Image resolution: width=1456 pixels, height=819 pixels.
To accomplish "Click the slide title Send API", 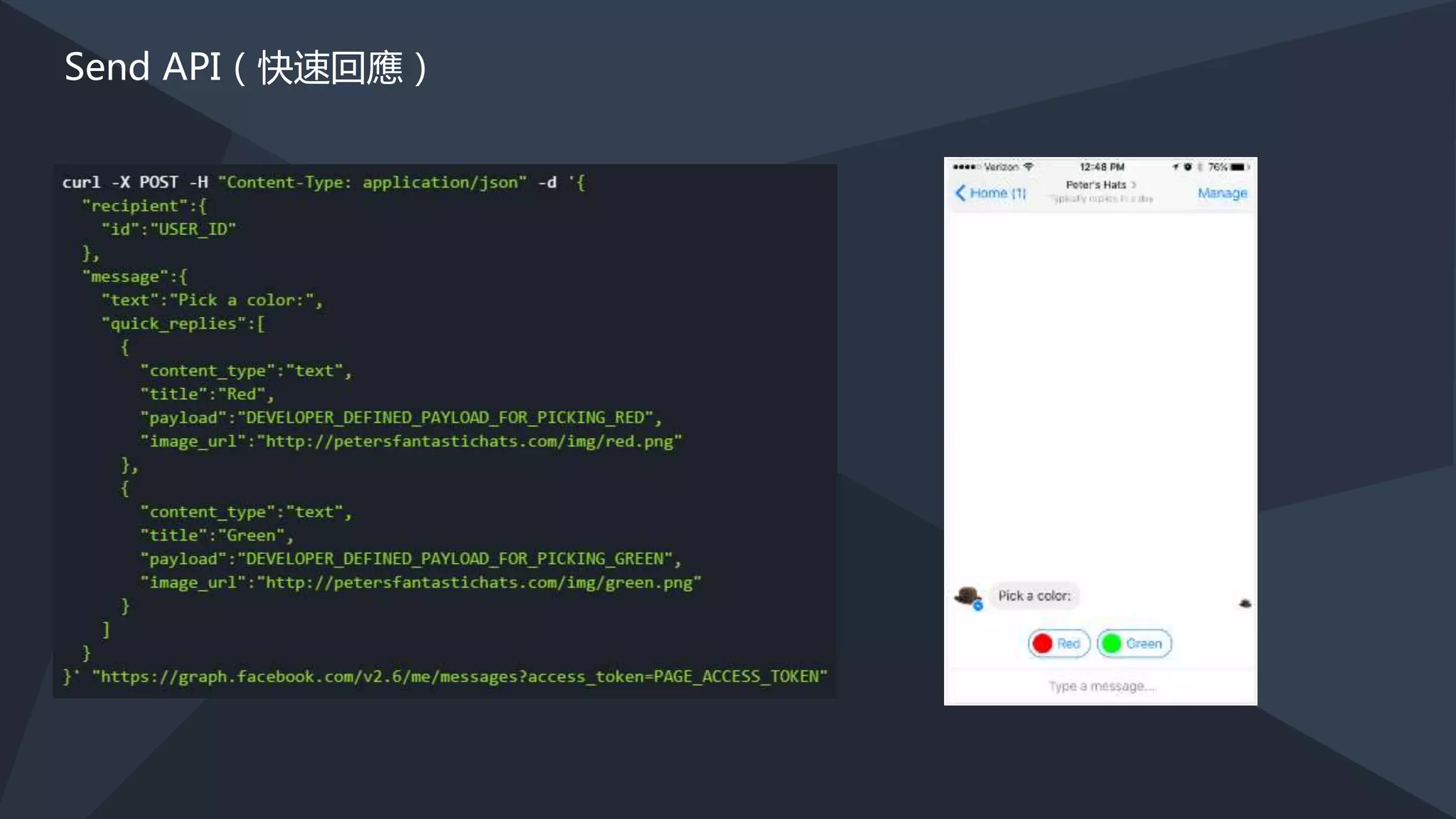I will pos(246,68).
